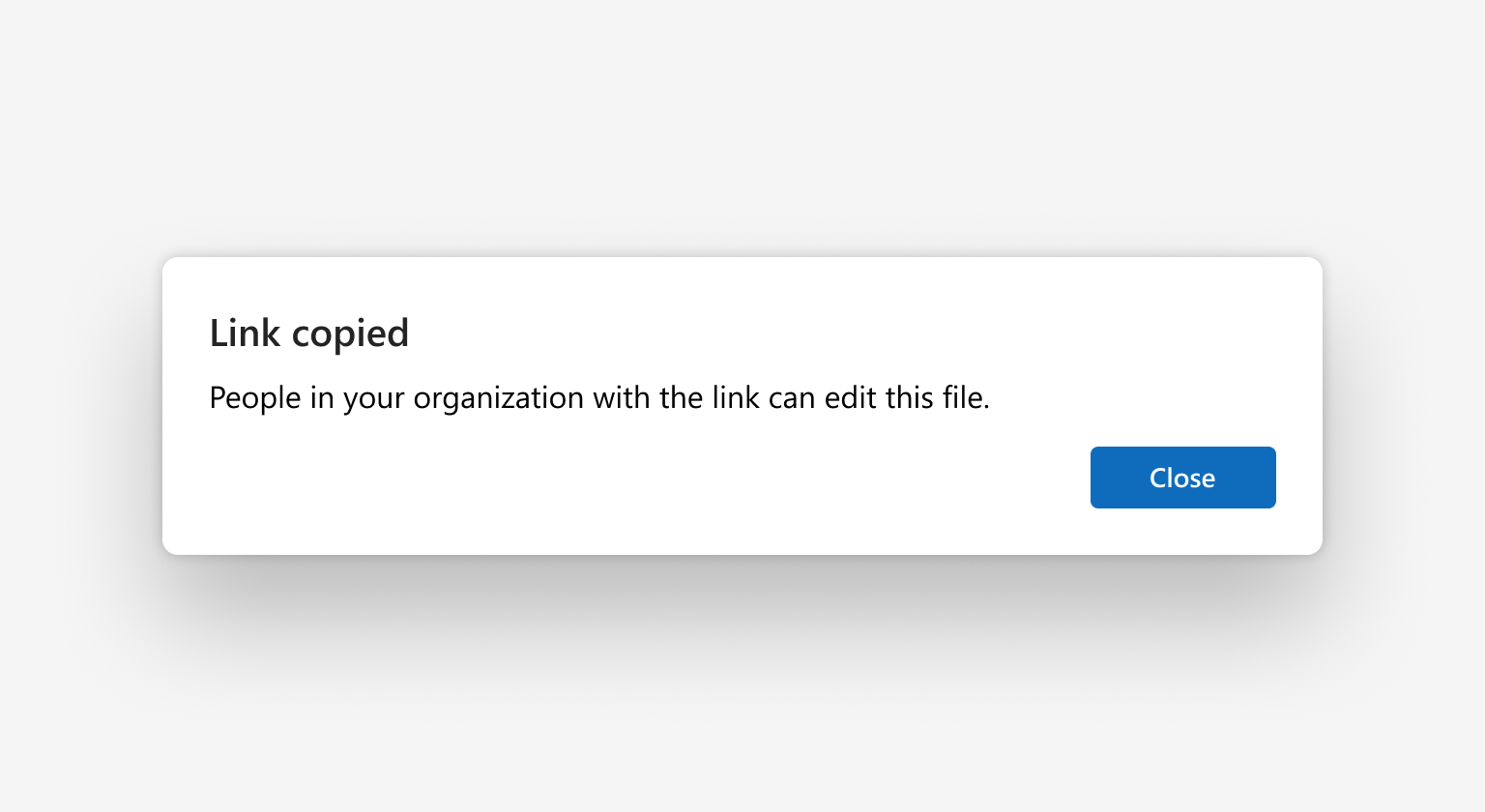Click the word "your" in the message
This screenshot has width=1485, height=812.
coord(373,399)
